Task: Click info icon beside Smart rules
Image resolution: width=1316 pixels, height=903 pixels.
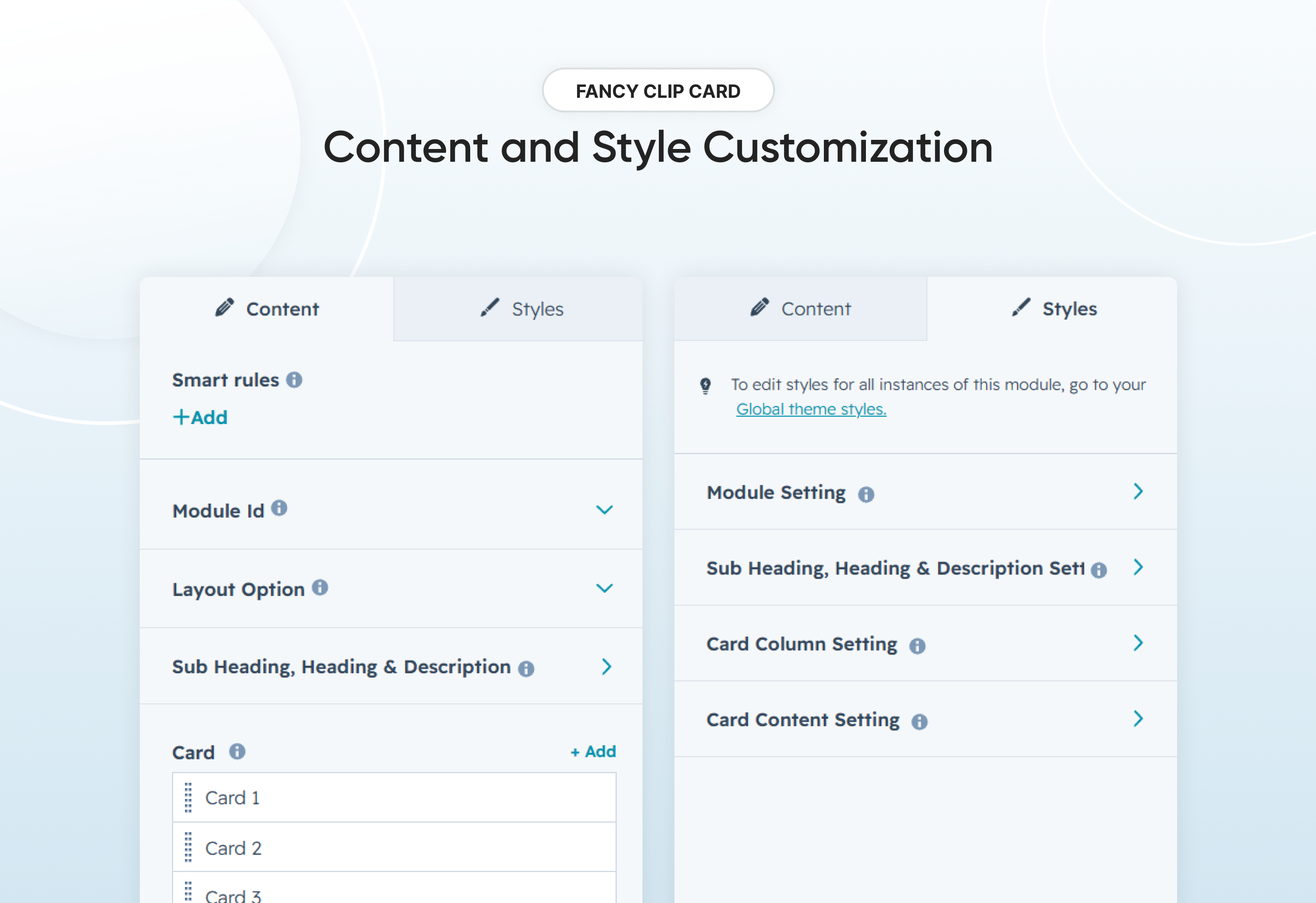Action: (294, 380)
